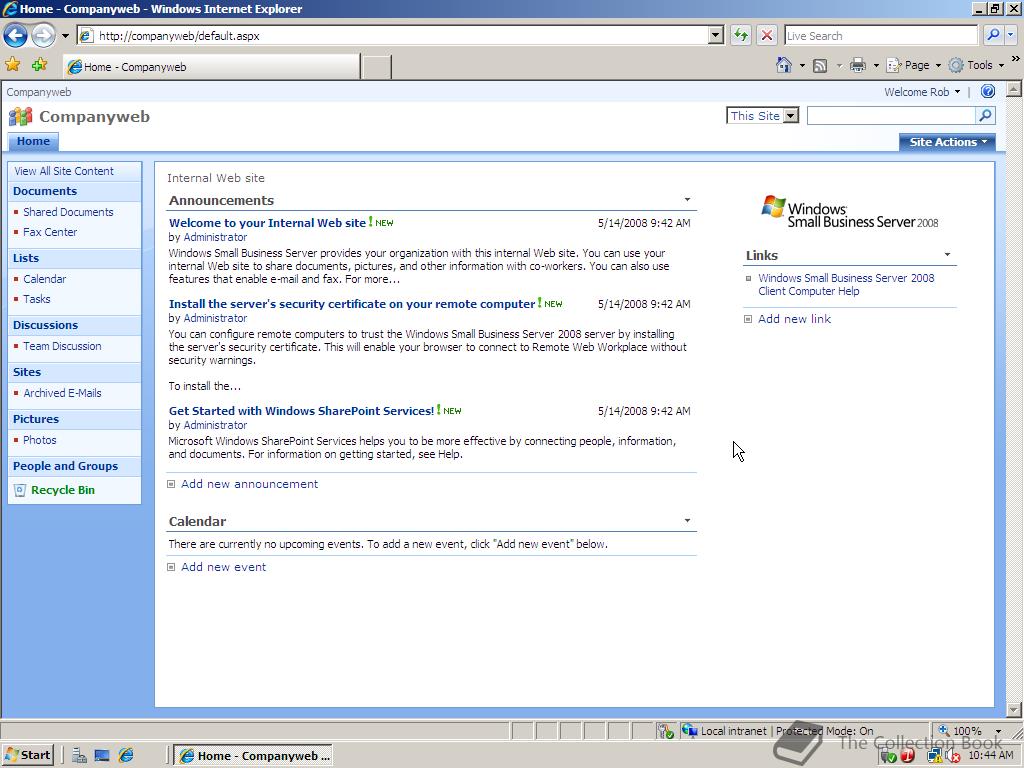Click the red security alert tray icon
Viewport: 1024px width, 768px height.
click(907, 756)
